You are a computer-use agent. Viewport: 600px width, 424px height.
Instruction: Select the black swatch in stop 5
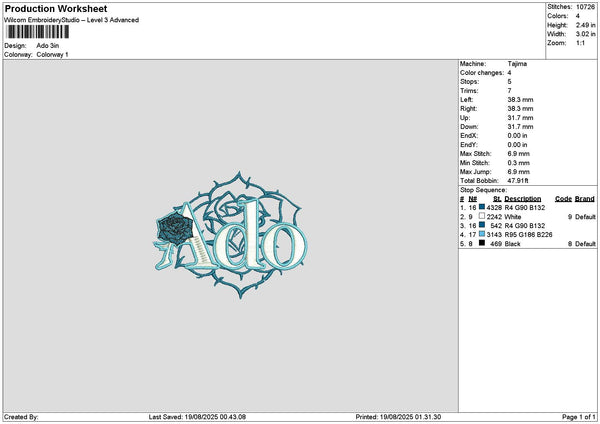point(482,243)
